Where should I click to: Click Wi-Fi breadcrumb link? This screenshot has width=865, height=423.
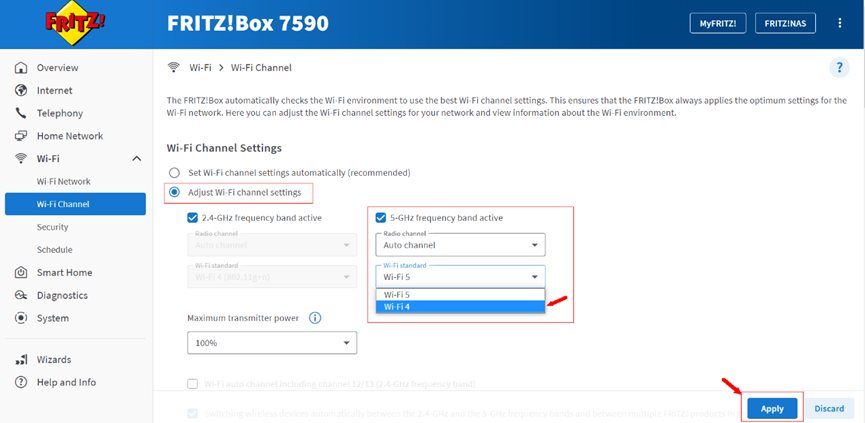[x=200, y=68]
